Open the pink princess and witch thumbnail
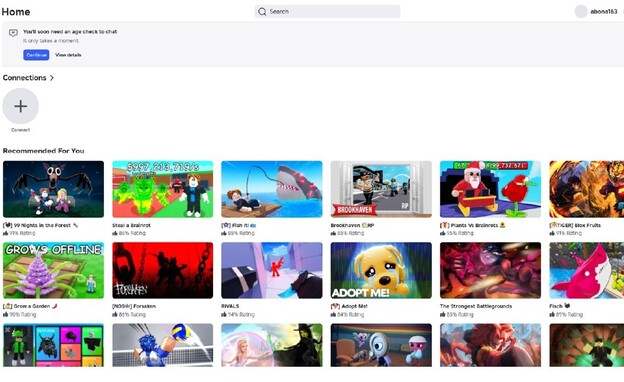This screenshot has width=624, height=382. tap(272, 345)
